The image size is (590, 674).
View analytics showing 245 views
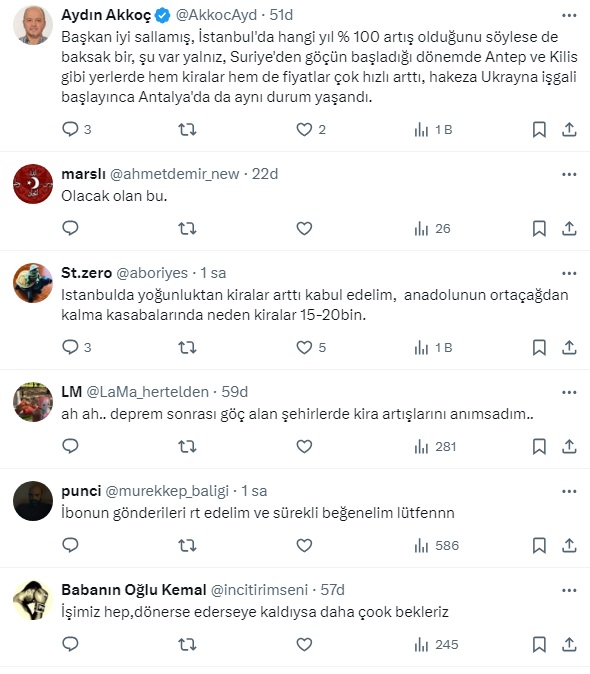(x=436, y=644)
